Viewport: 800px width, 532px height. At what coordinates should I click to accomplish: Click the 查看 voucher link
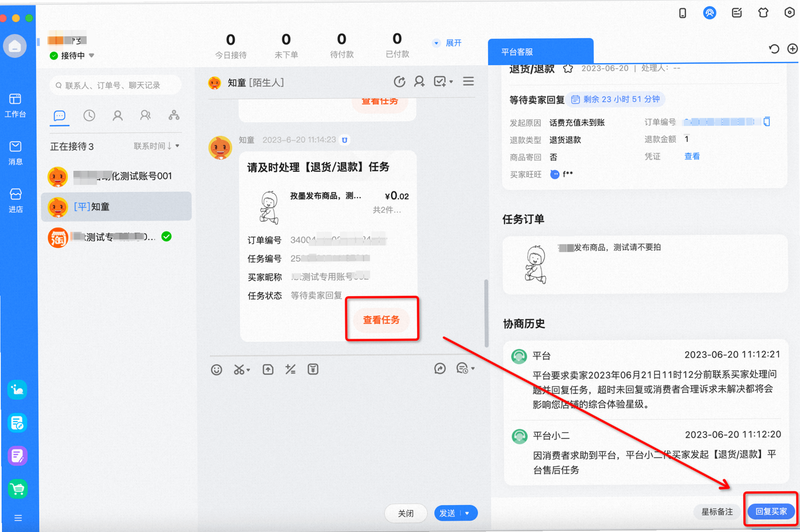click(x=692, y=156)
